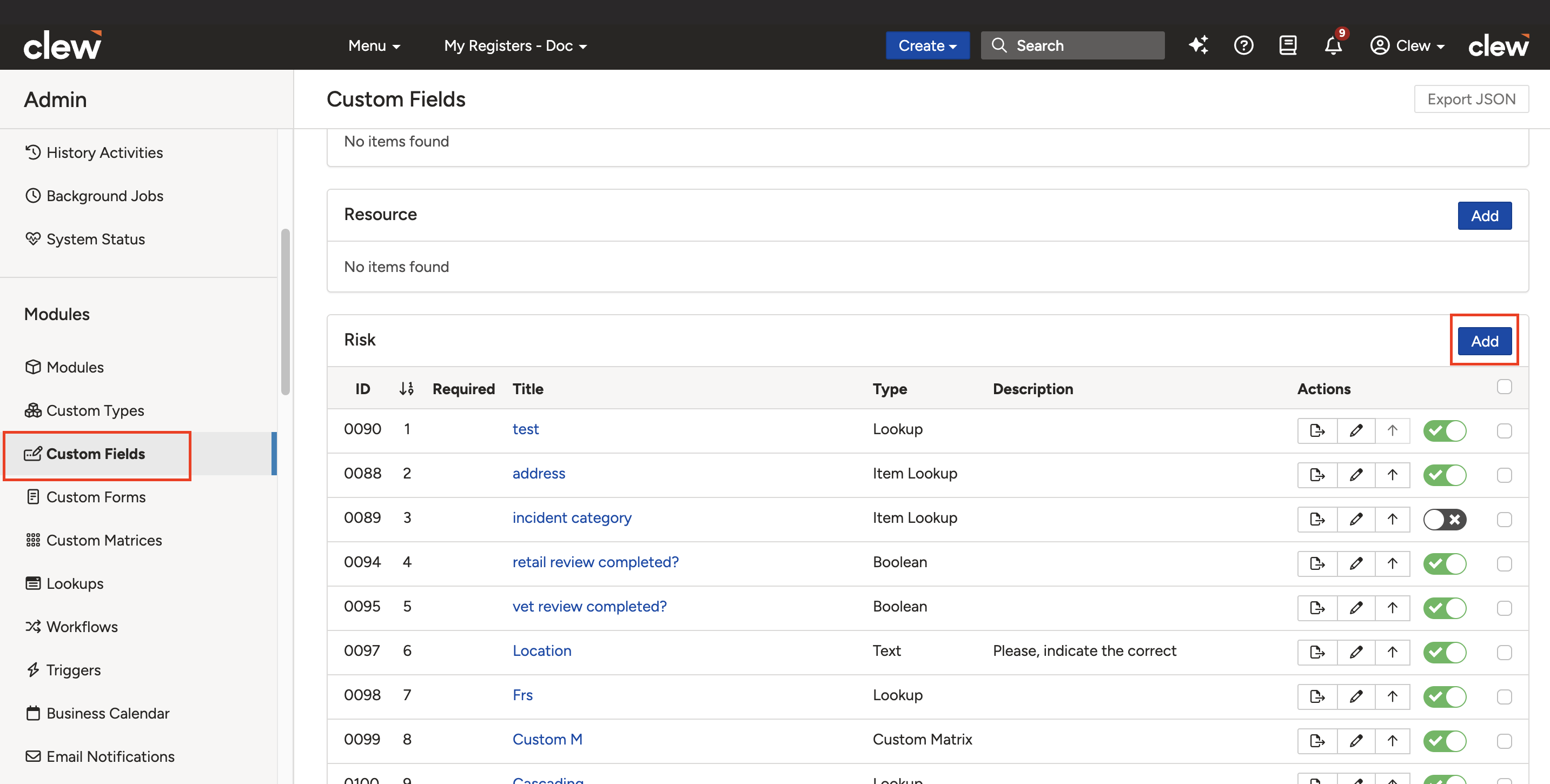Click the clew logo at top left

[x=63, y=45]
